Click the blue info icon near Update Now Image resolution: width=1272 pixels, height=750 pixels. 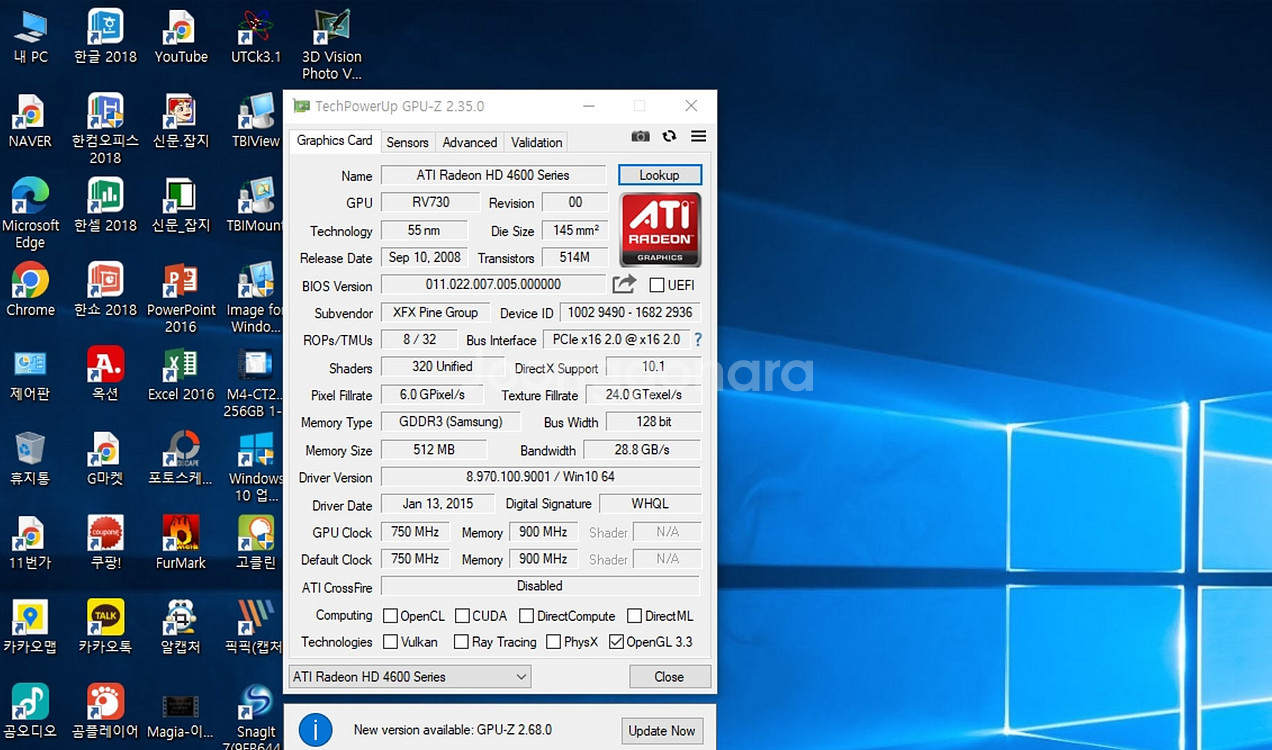pos(315,730)
